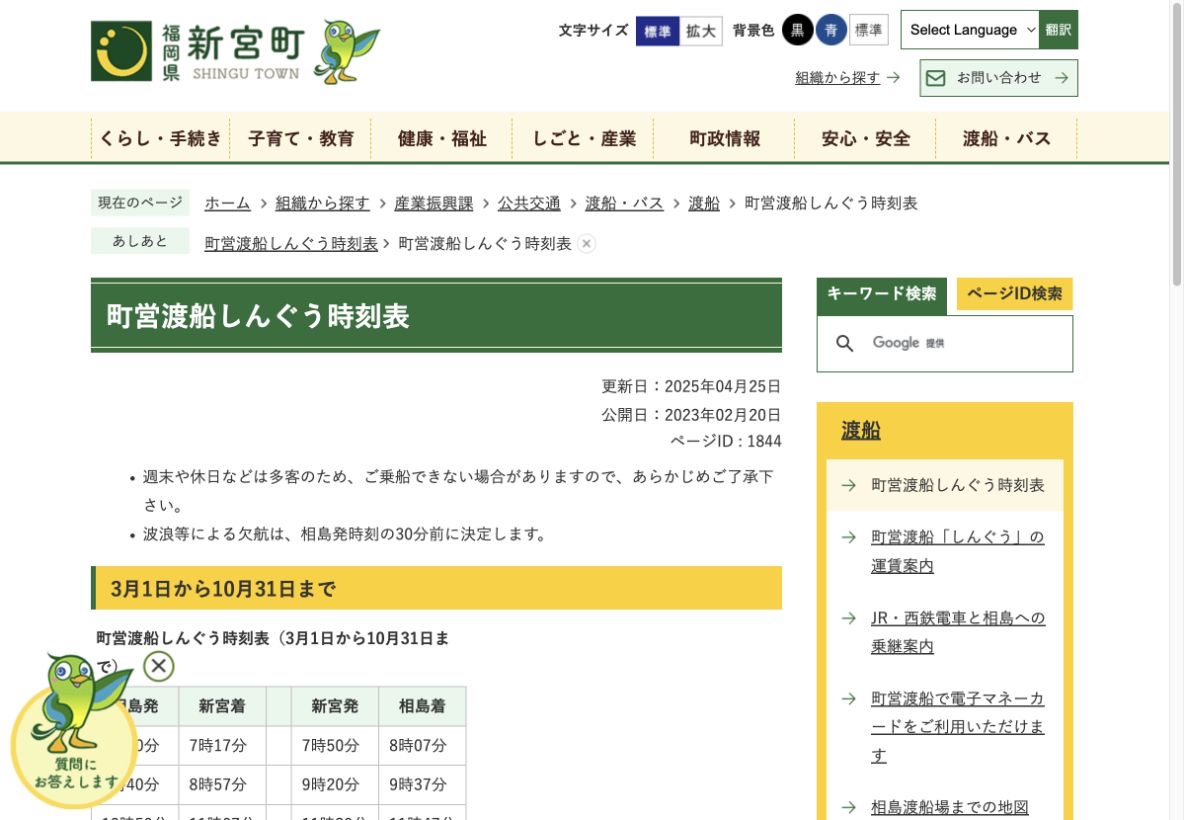Follow the 組織から探す header link
This screenshot has height=820, width=1184.
point(837,78)
